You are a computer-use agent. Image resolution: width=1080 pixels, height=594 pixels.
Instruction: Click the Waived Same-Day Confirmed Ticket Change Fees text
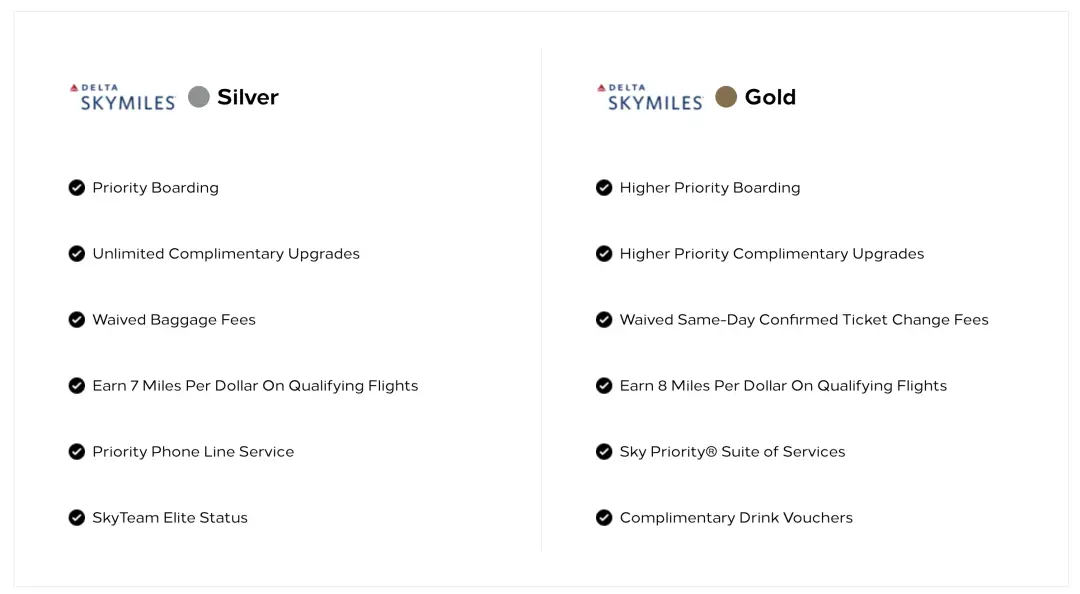[804, 320]
